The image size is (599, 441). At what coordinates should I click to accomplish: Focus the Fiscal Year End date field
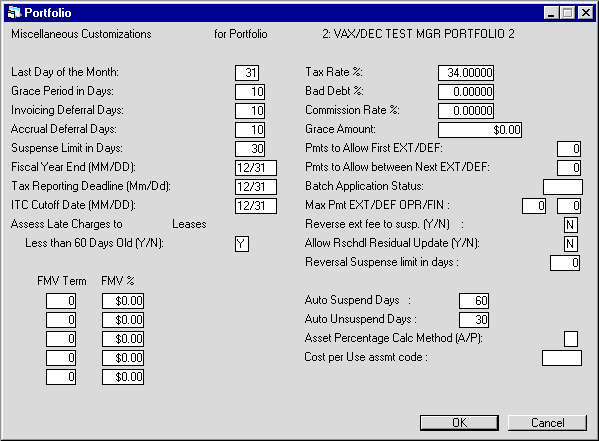point(256,168)
